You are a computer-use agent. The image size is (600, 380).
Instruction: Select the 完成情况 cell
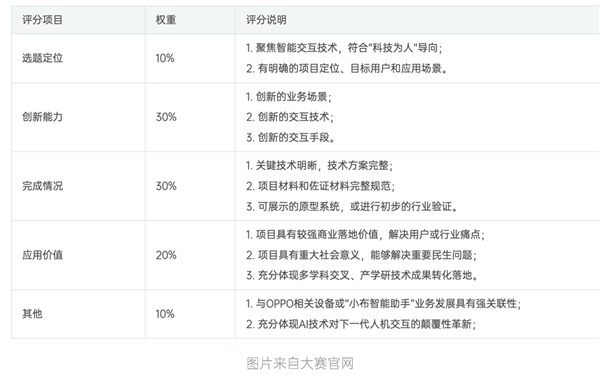(x=42, y=186)
